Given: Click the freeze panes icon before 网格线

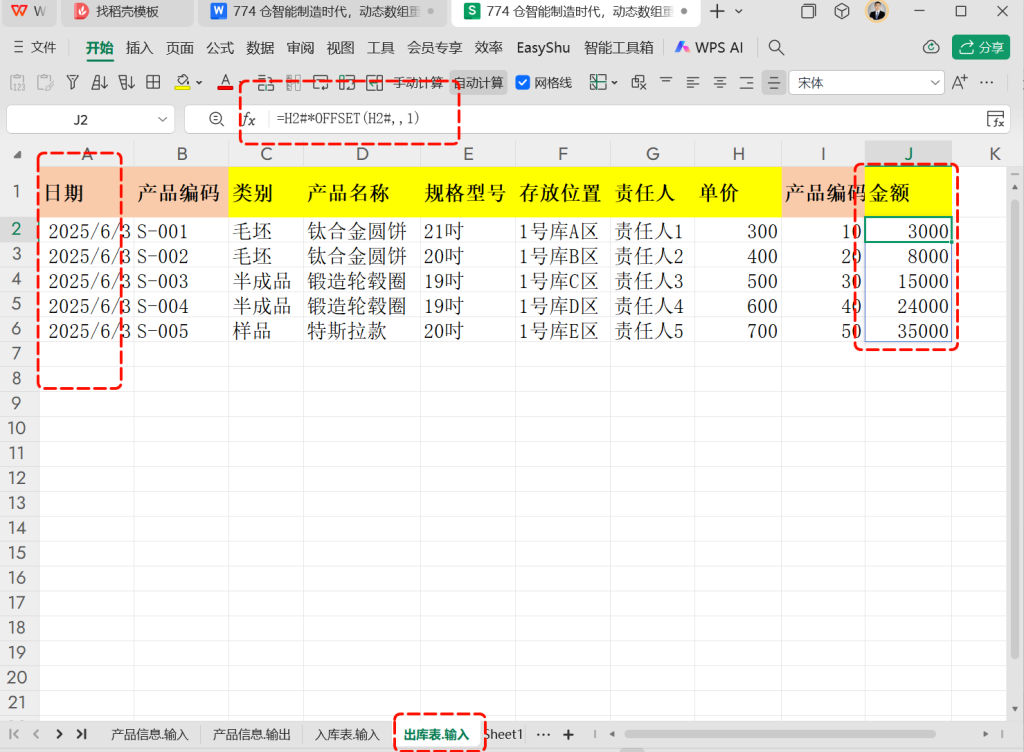Looking at the screenshot, I should (x=374, y=82).
